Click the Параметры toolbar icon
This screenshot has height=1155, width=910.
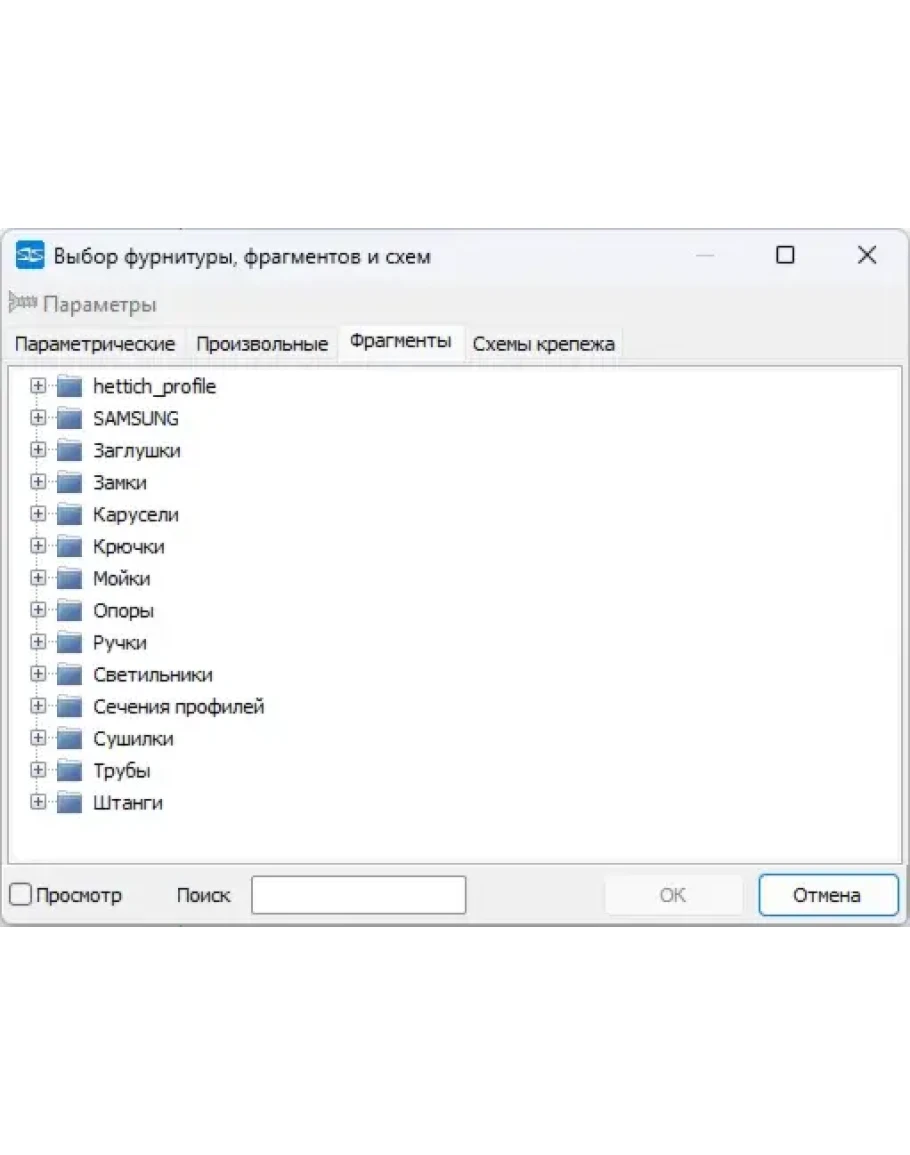coord(23,304)
